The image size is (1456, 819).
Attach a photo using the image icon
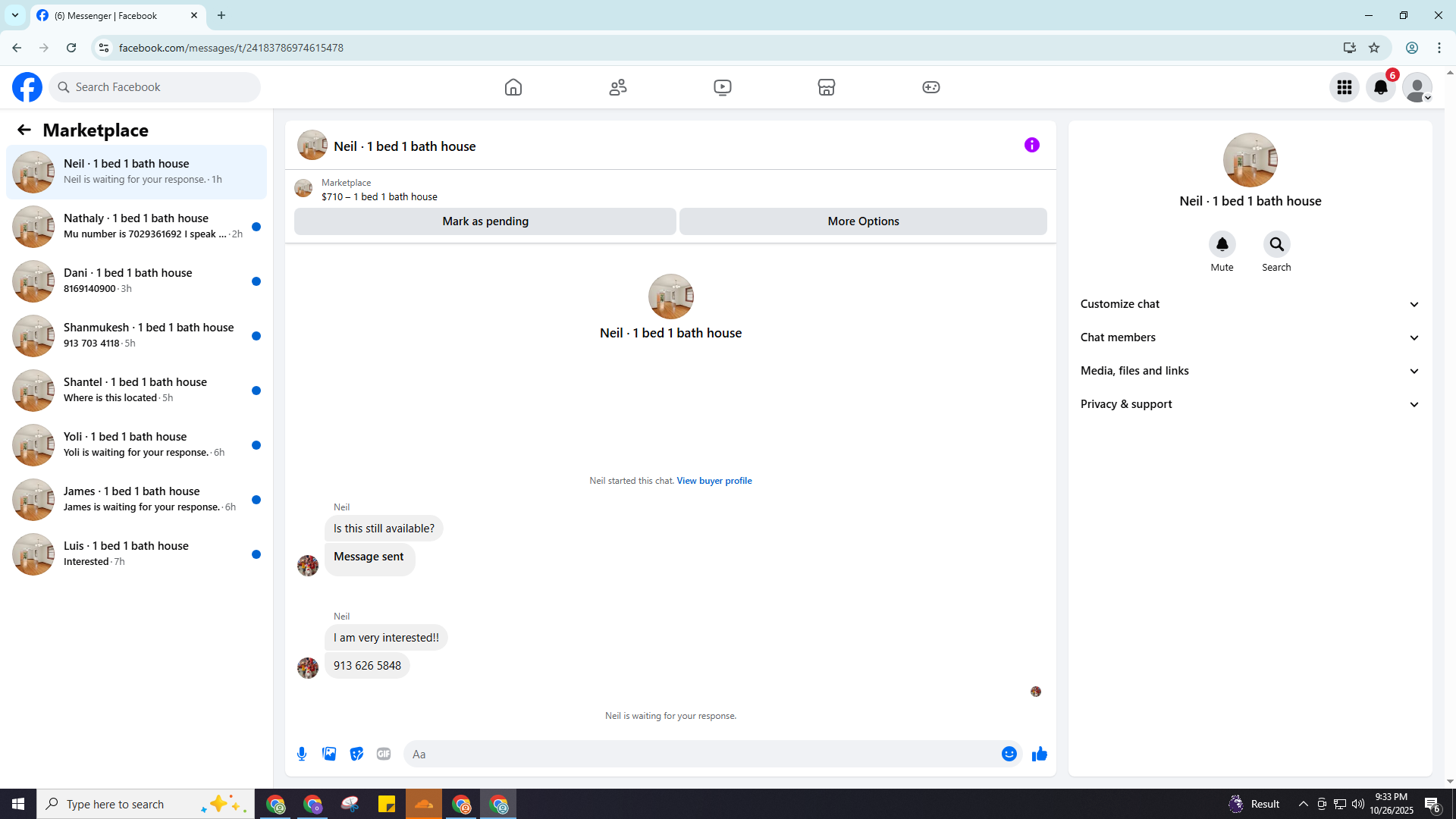[x=329, y=754]
